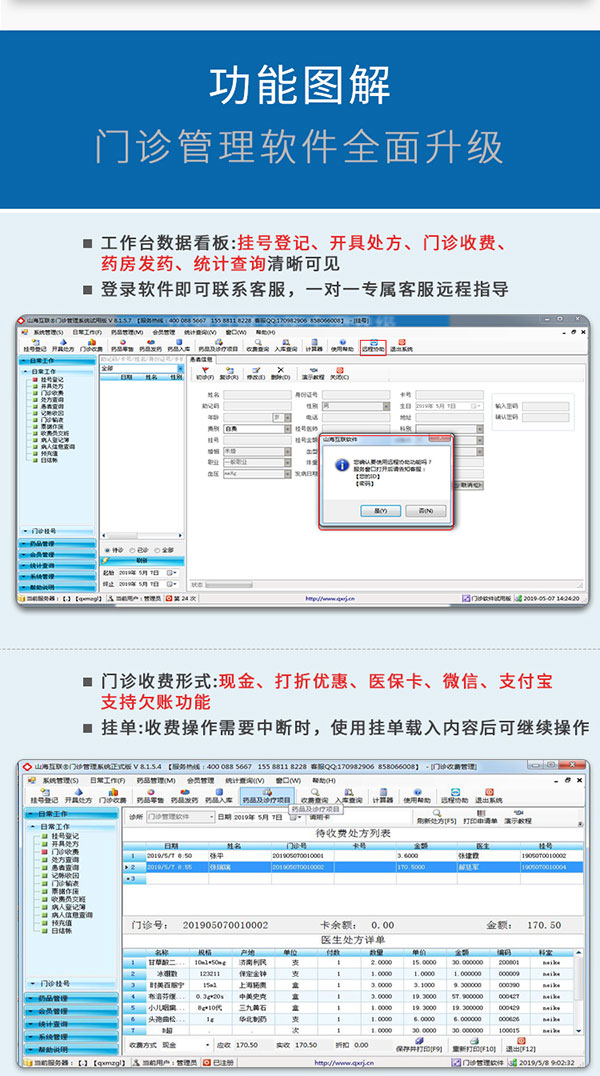Open the 终止 date picker dropdown
The height and width of the screenshot is (1076, 600).
172,584
